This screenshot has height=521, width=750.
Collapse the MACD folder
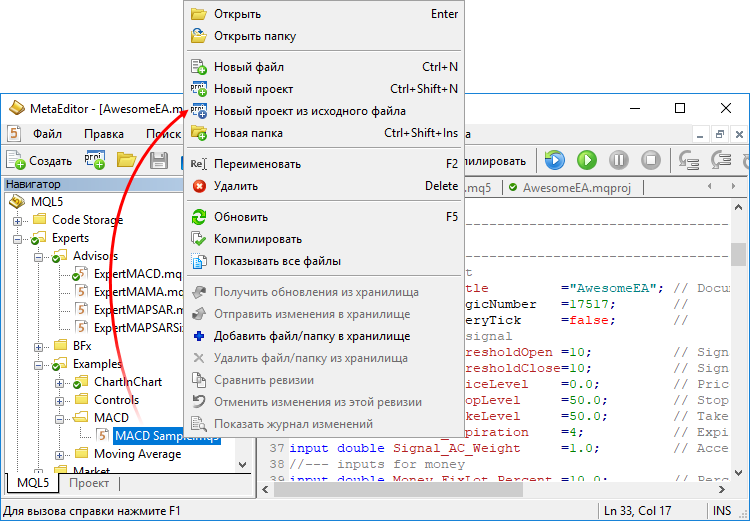point(59,419)
